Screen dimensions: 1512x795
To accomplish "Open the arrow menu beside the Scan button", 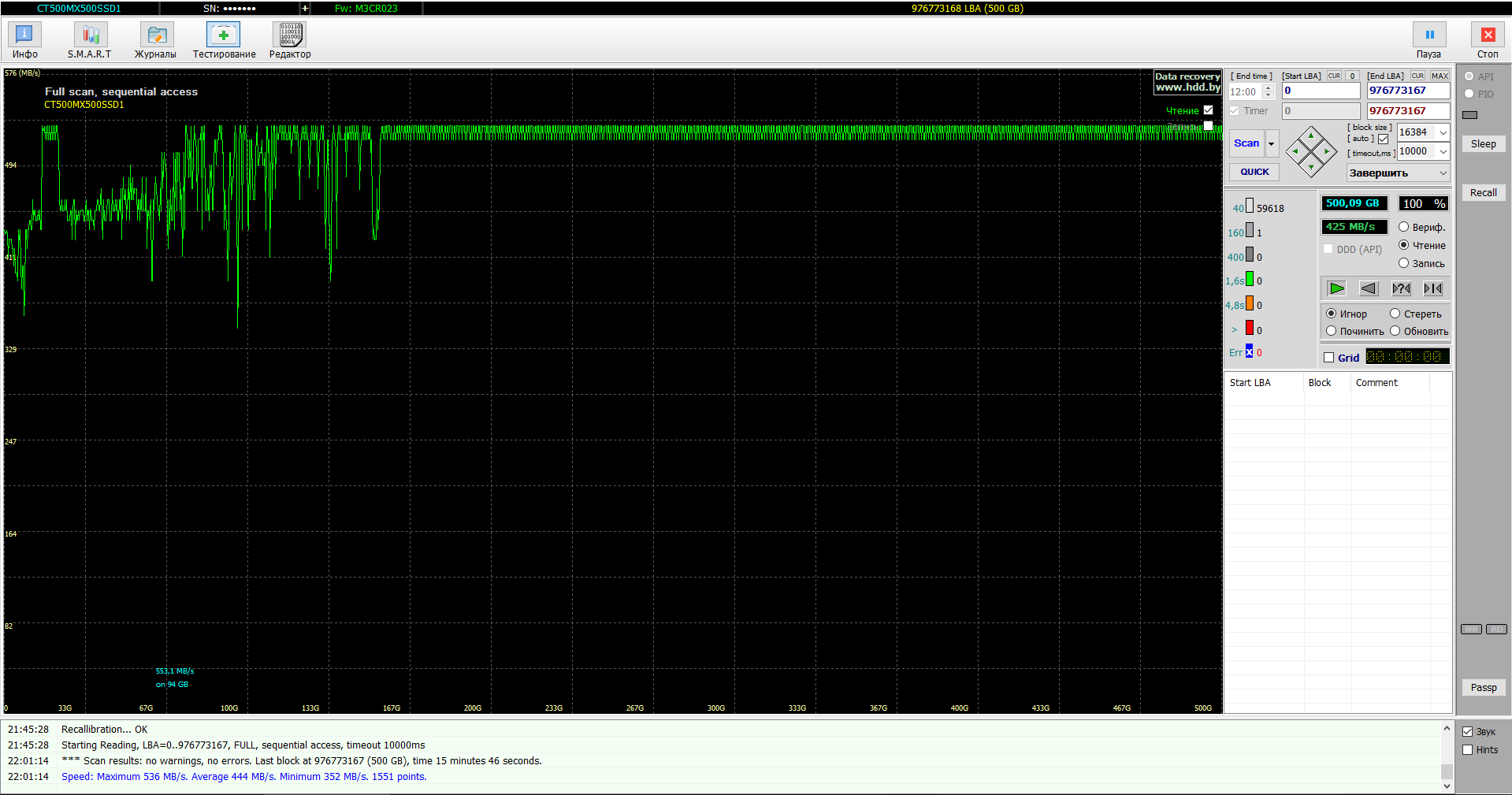I will pos(1271,143).
